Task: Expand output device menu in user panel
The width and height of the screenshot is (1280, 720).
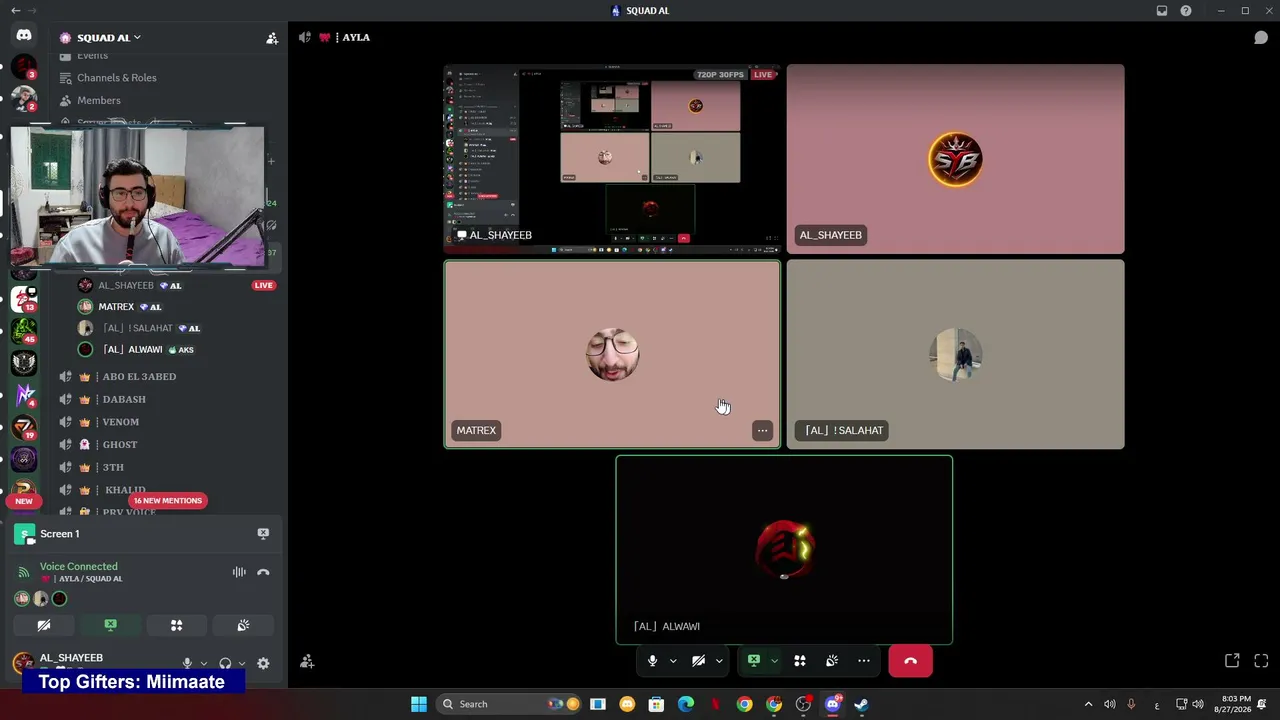Action: pyautogui.click(x=242, y=663)
